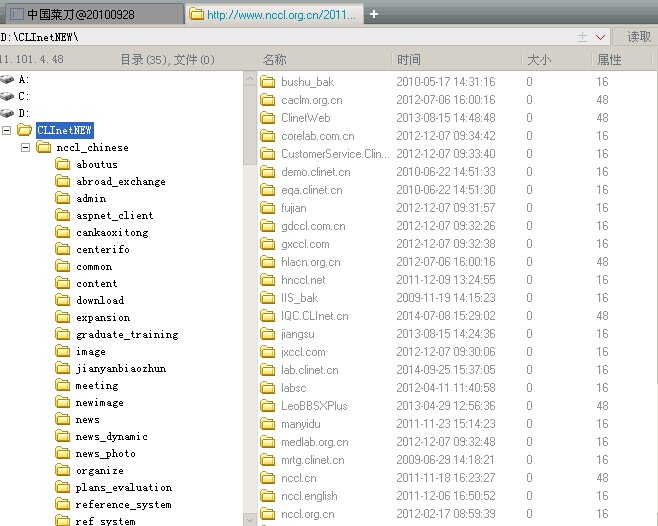Click the path input field
This screenshot has height=526, width=658.
coord(287,37)
